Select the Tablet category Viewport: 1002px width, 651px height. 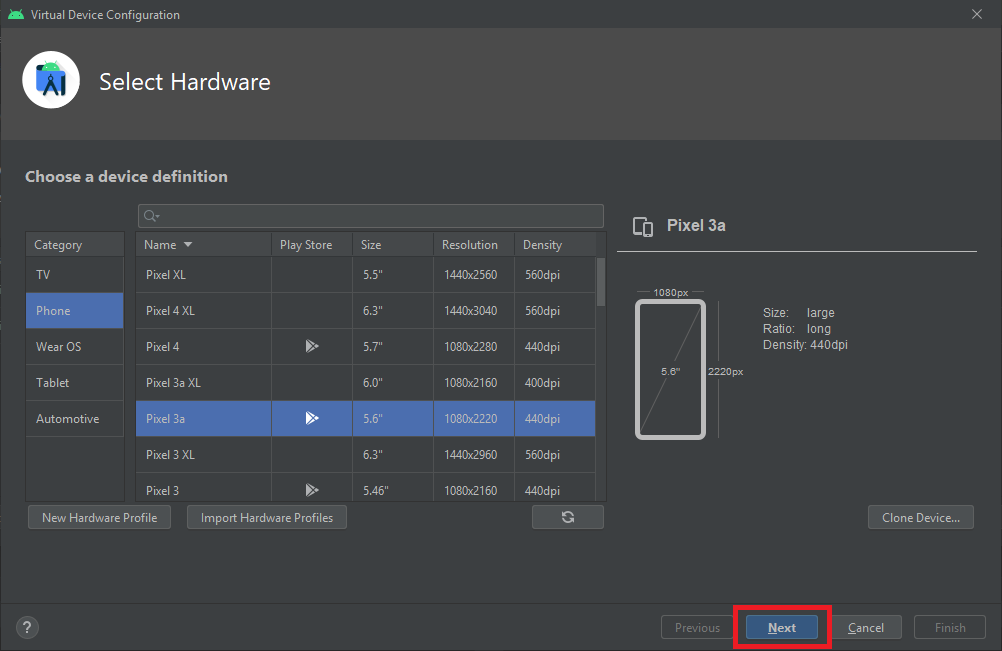pyautogui.click(x=75, y=383)
